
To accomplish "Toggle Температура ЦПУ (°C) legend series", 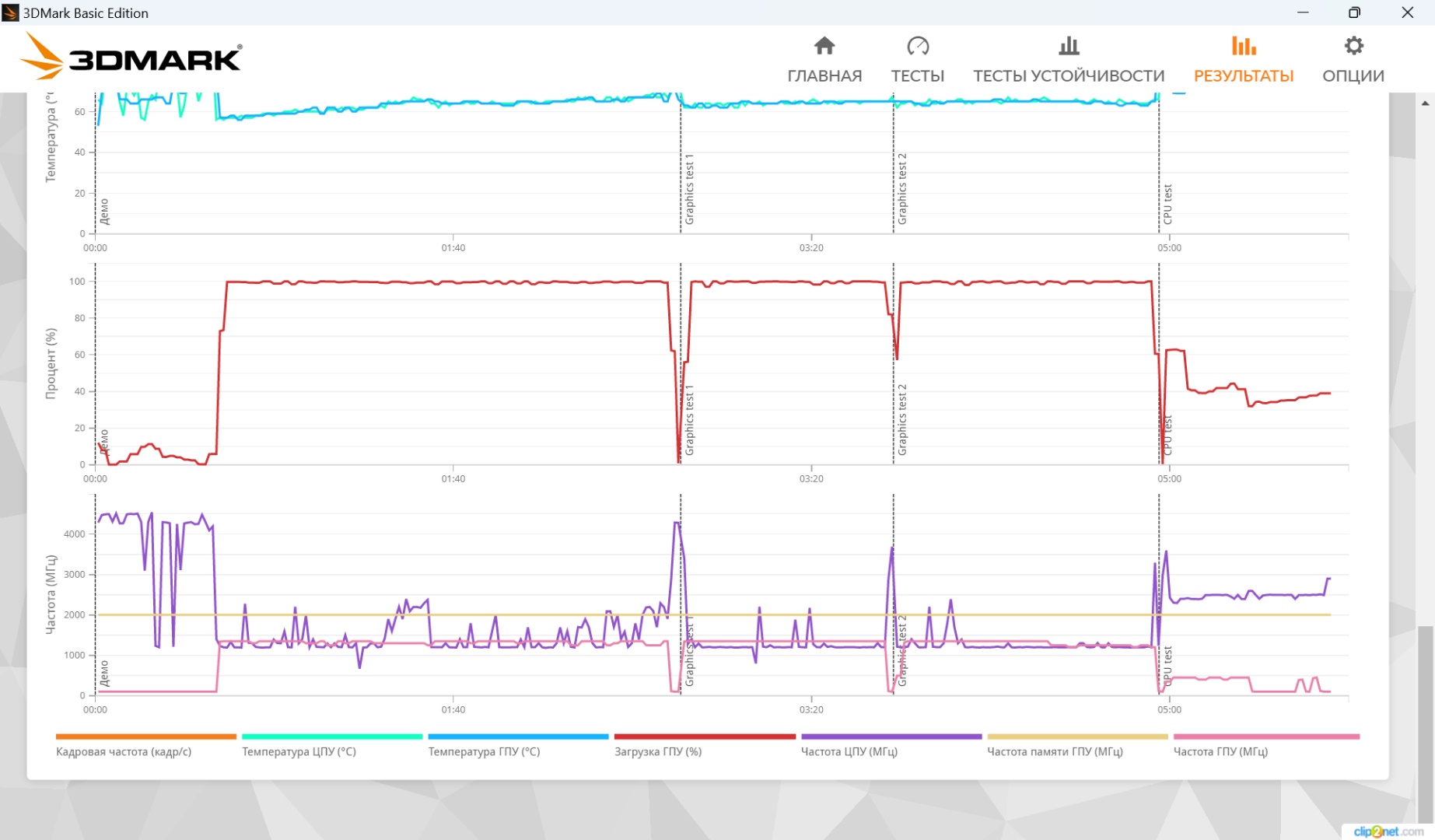I will [299, 751].
